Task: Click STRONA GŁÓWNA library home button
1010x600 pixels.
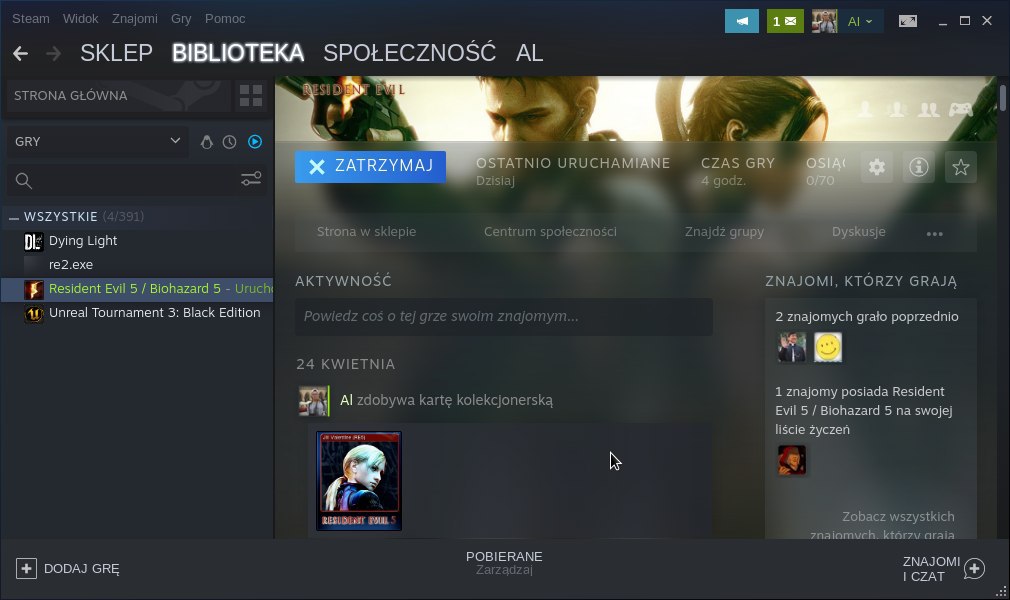Action: pyautogui.click(x=119, y=95)
